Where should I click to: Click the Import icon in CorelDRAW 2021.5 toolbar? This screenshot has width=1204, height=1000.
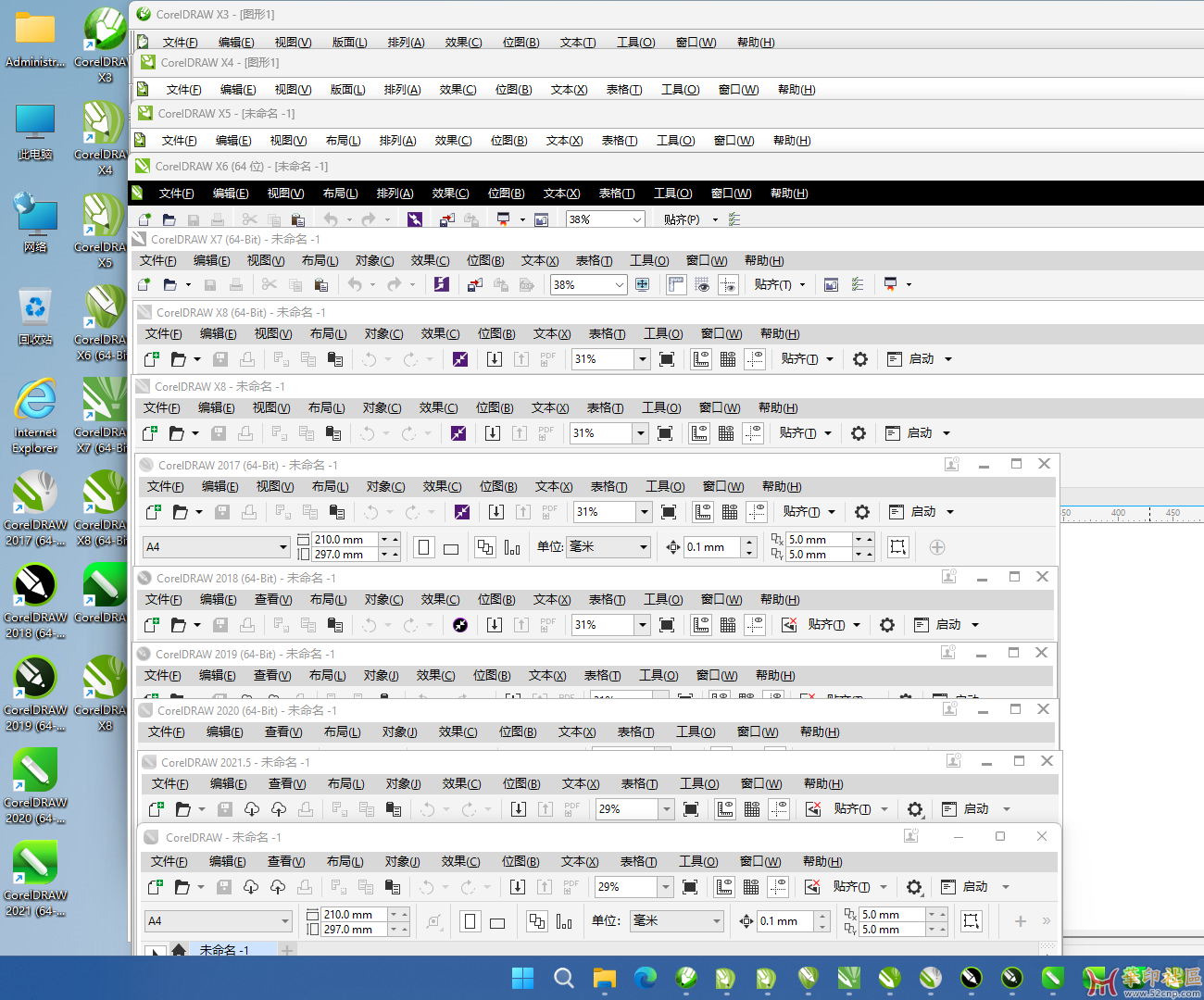tap(519, 809)
